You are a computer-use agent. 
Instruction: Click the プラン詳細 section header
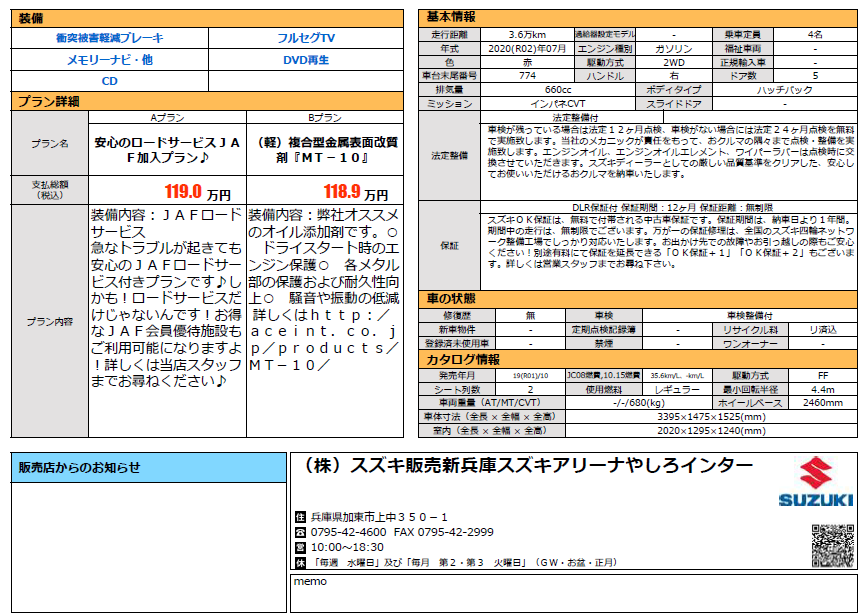[50, 101]
